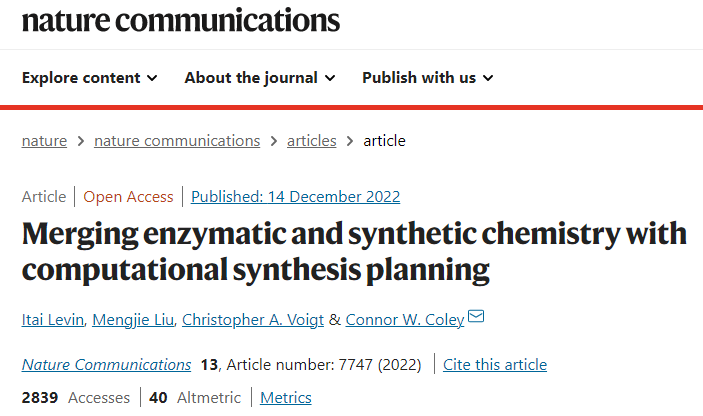The width and height of the screenshot is (703, 416).
Task: Open nature communications breadcrumb link
Action: [x=177, y=141]
